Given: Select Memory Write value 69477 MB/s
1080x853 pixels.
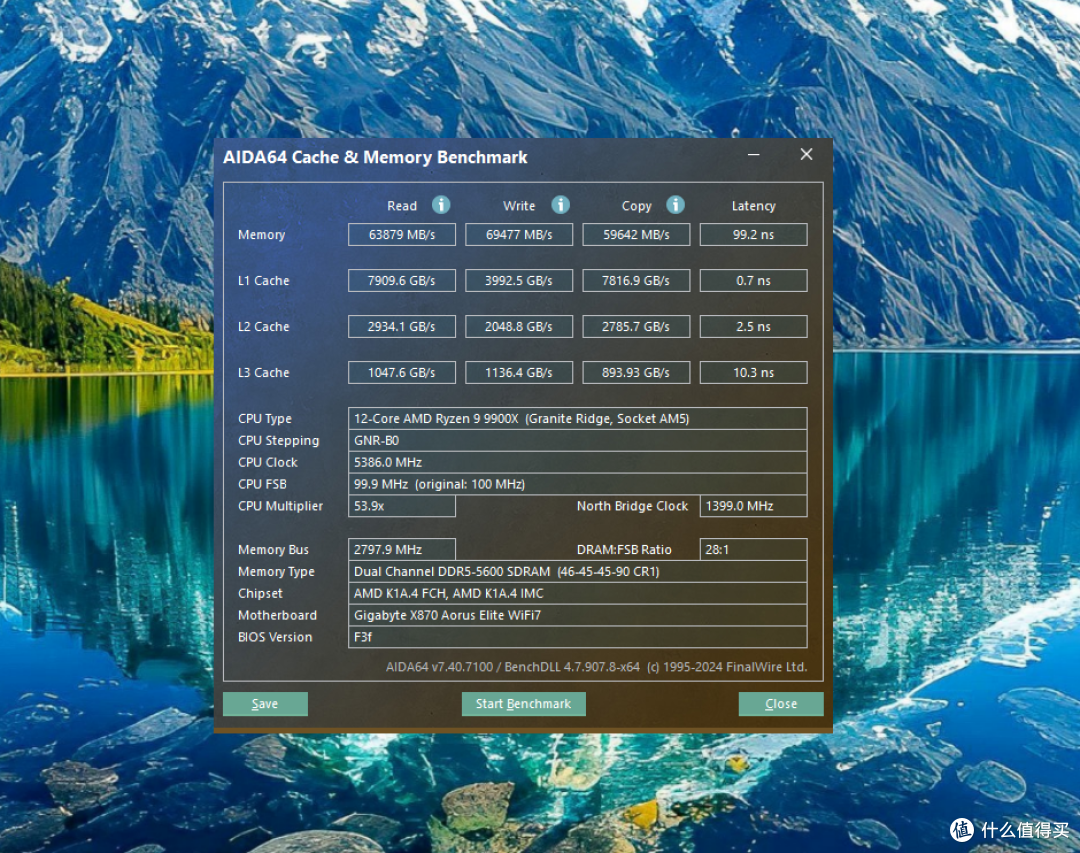Looking at the screenshot, I should click(x=519, y=234).
